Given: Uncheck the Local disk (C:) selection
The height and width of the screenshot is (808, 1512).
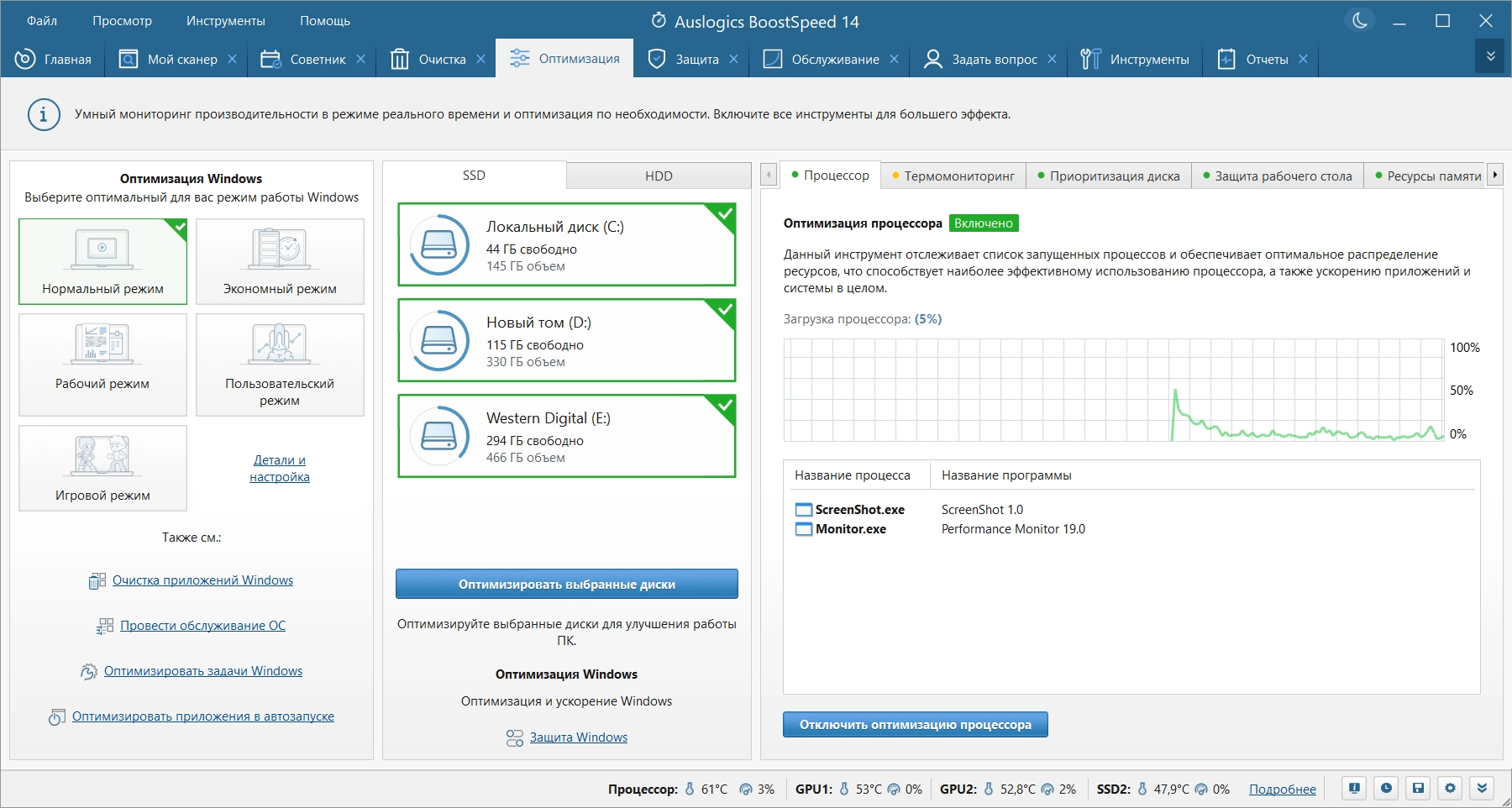Looking at the screenshot, I should coord(567,244).
